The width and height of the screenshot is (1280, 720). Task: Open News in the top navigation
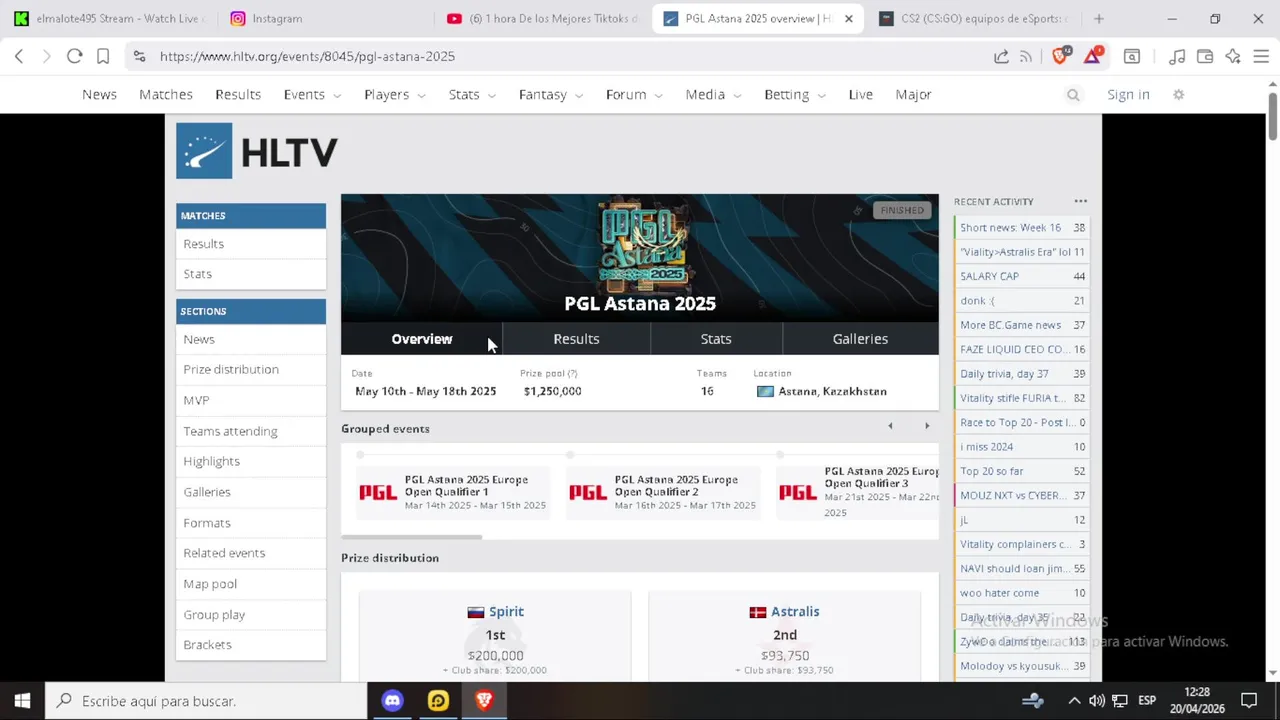point(99,94)
